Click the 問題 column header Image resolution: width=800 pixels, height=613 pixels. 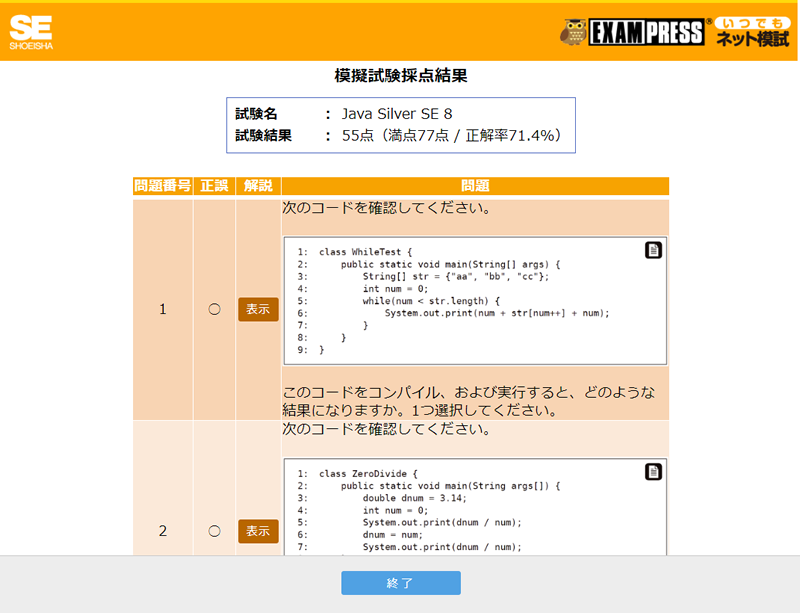475,186
